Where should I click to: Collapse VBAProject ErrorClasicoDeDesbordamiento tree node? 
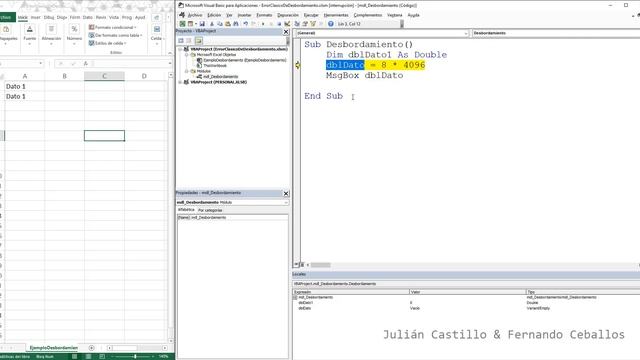click(180, 49)
